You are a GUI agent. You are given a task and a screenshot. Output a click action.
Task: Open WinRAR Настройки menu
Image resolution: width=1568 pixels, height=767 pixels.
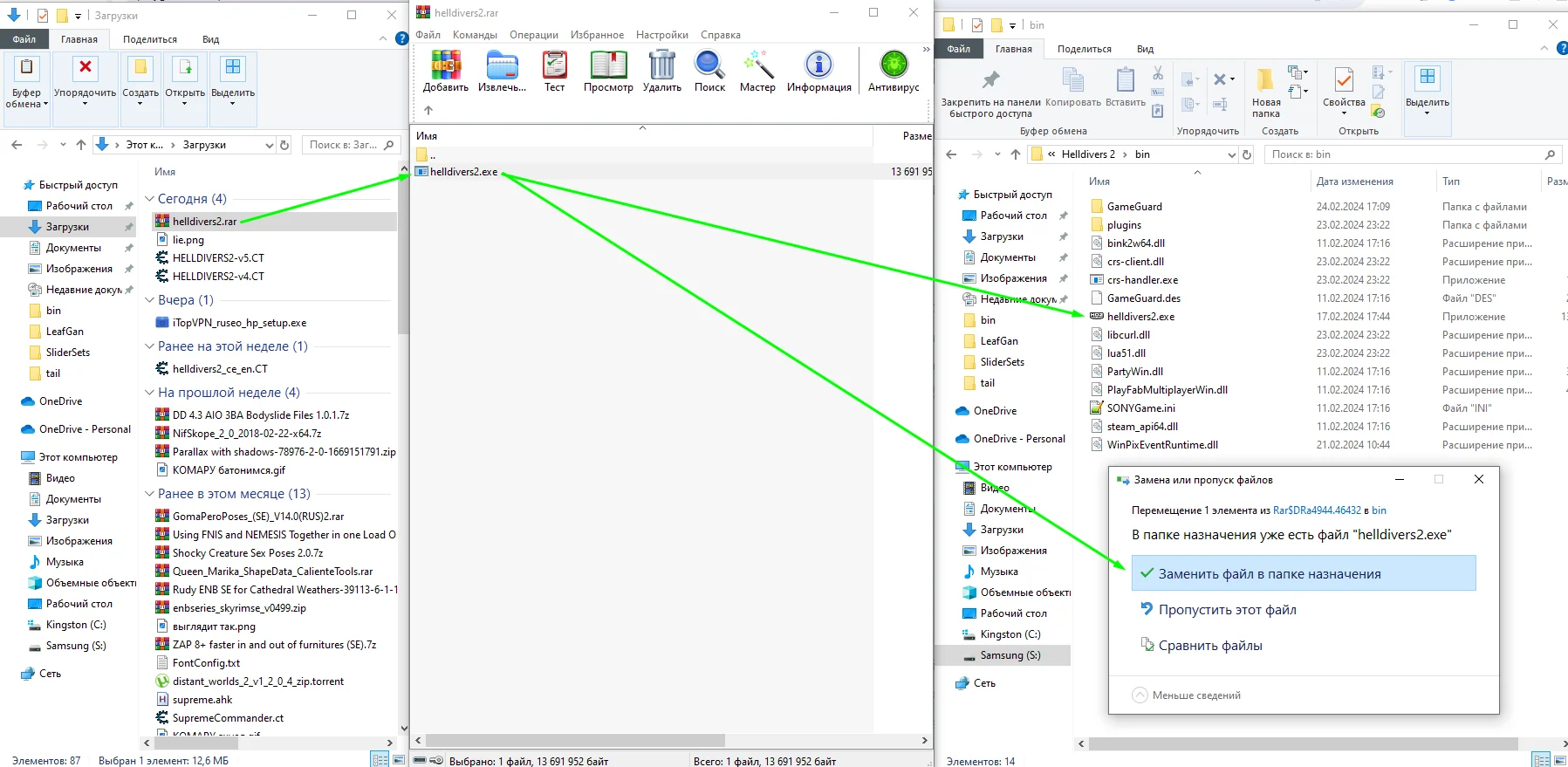click(x=662, y=35)
